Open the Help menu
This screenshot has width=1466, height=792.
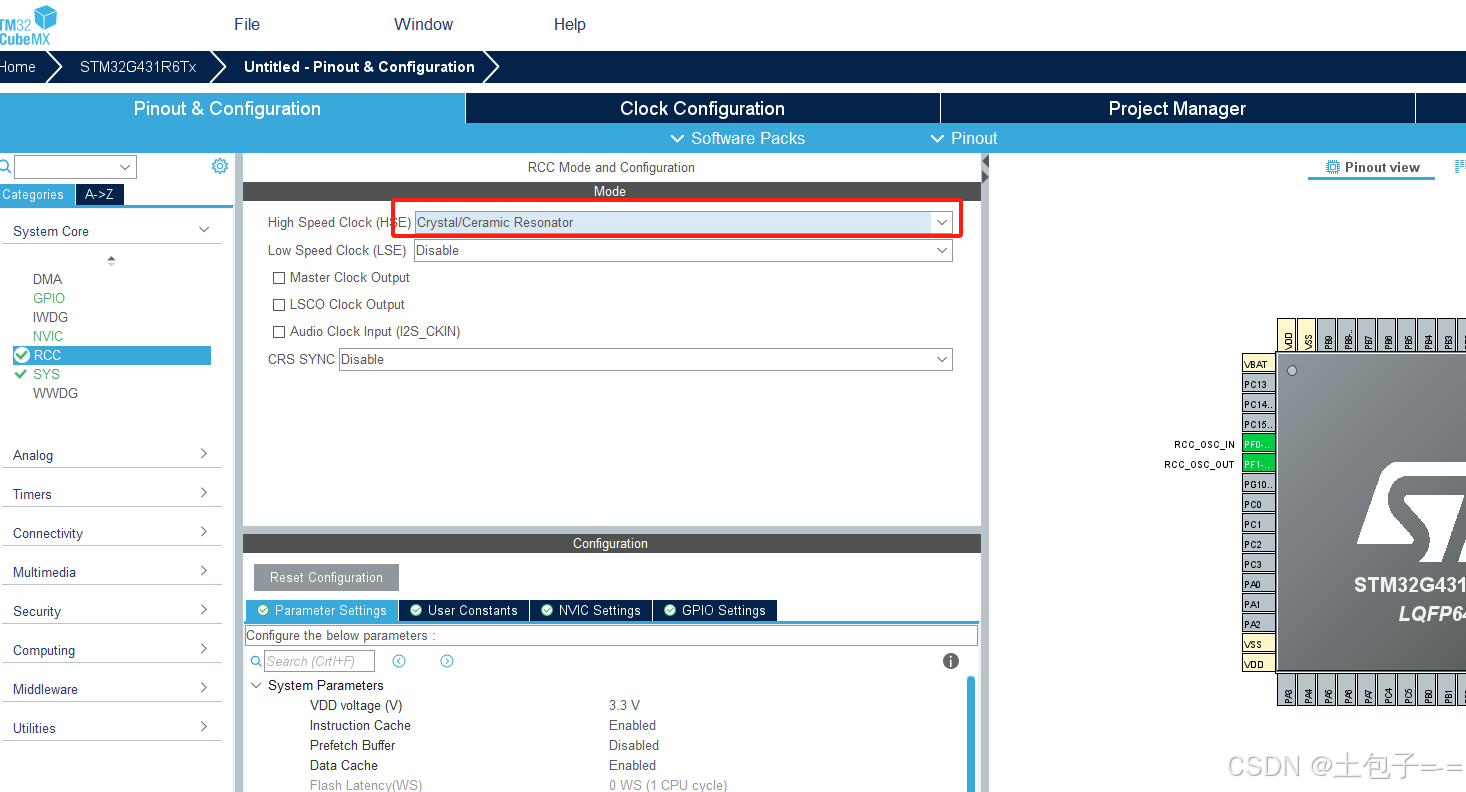coord(570,24)
